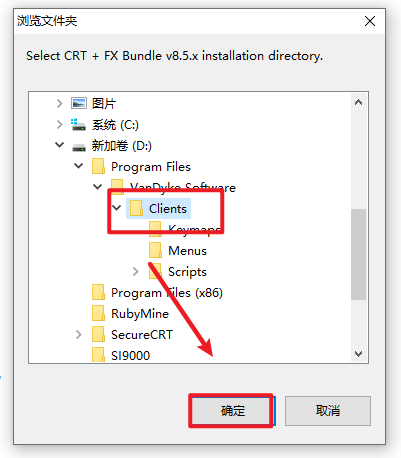Expand the Scripts folder node
The image size is (401, 458).
click(135, 272)
